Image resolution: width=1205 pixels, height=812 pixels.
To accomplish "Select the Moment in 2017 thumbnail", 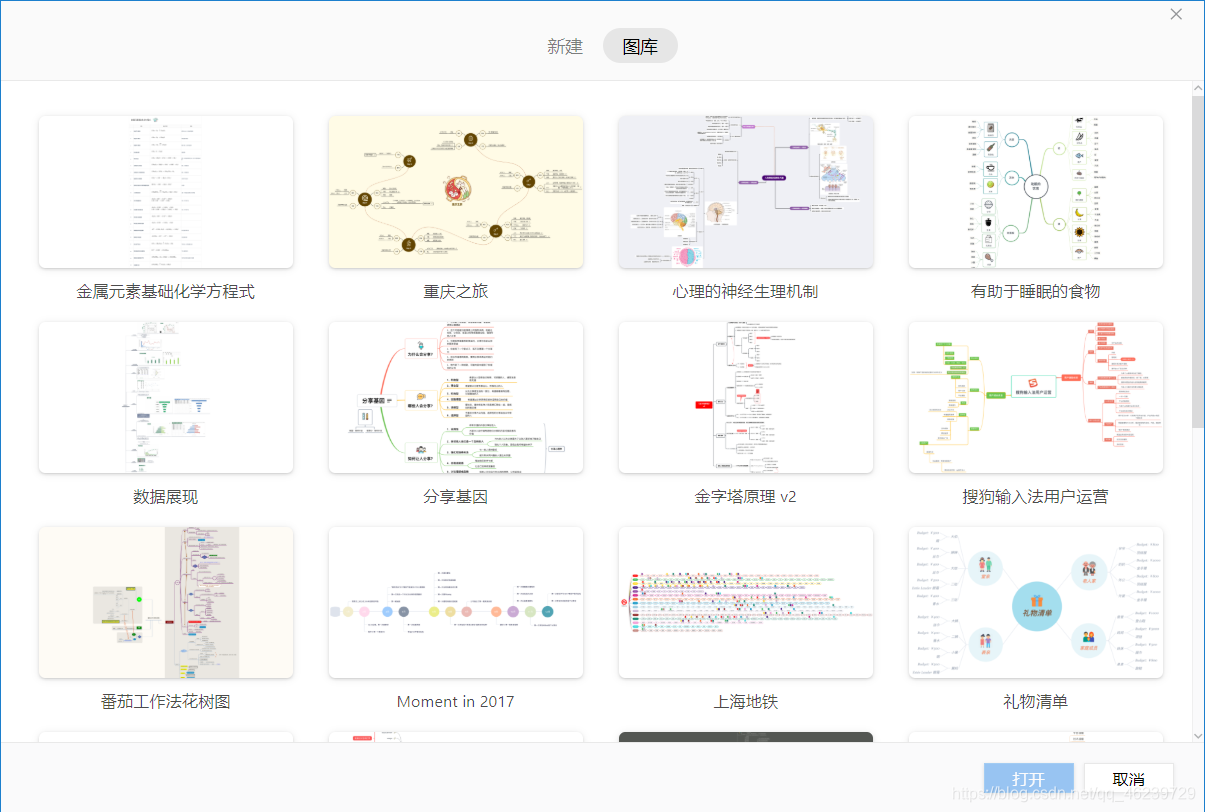I will point(456,603).
